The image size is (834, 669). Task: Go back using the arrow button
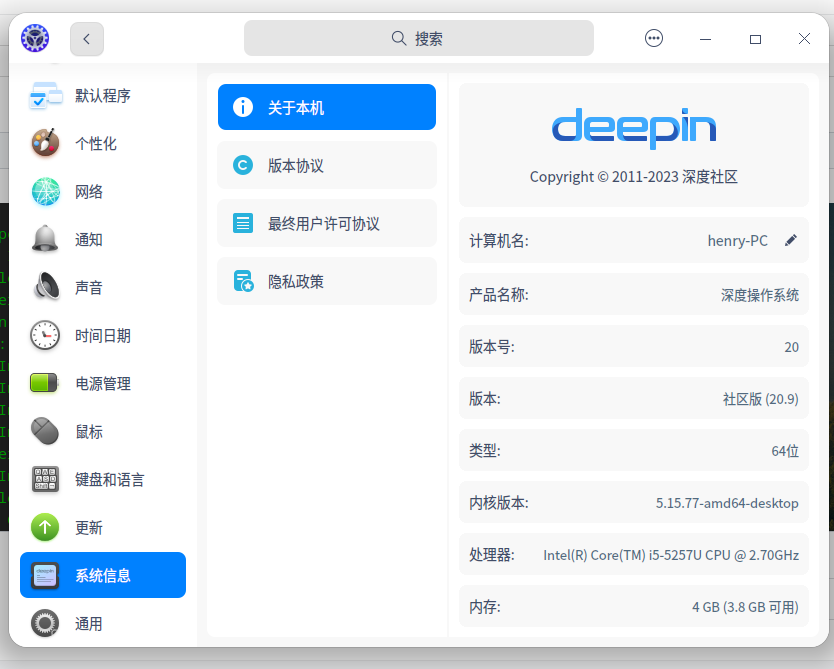87,39
